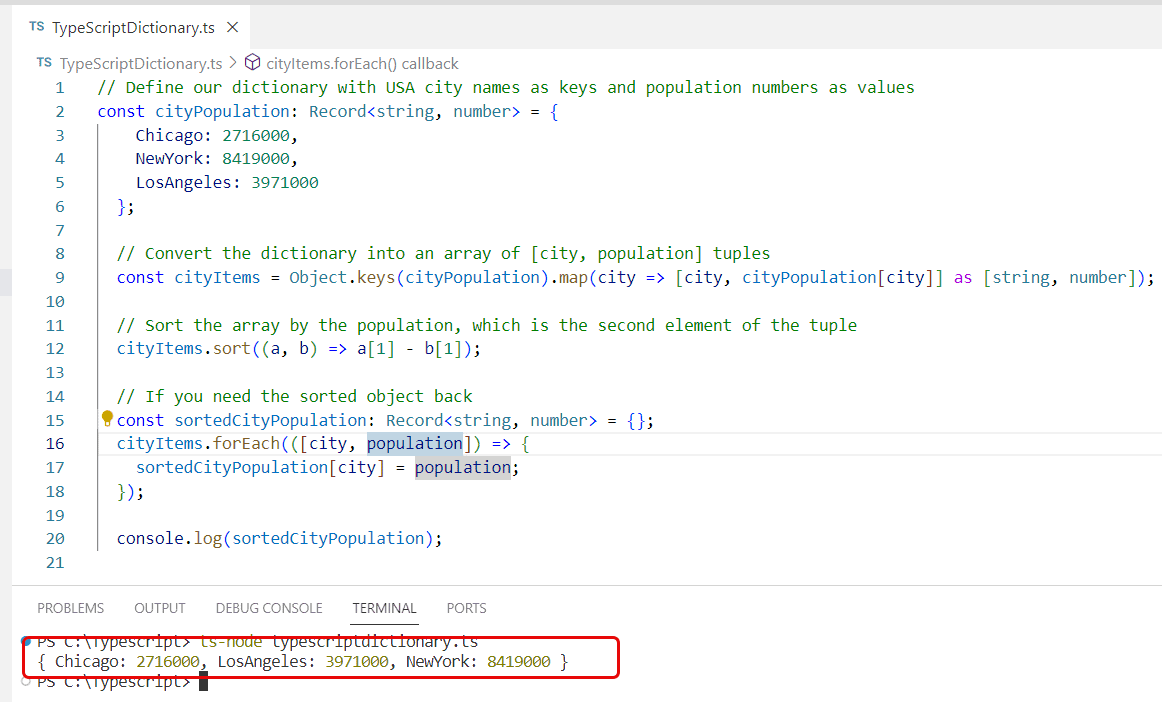Click 'NewYork: 8419000,' on line 4

click(x=216, y=159)
